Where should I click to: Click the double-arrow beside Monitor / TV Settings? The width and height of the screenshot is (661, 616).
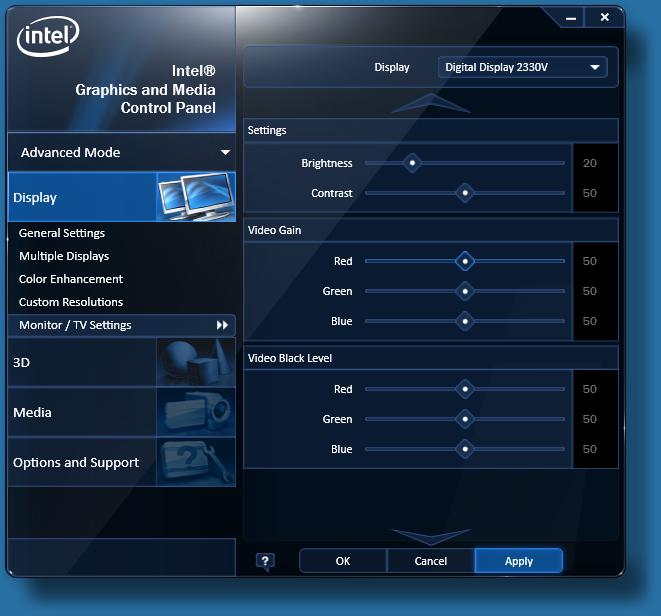click(222, 325)
